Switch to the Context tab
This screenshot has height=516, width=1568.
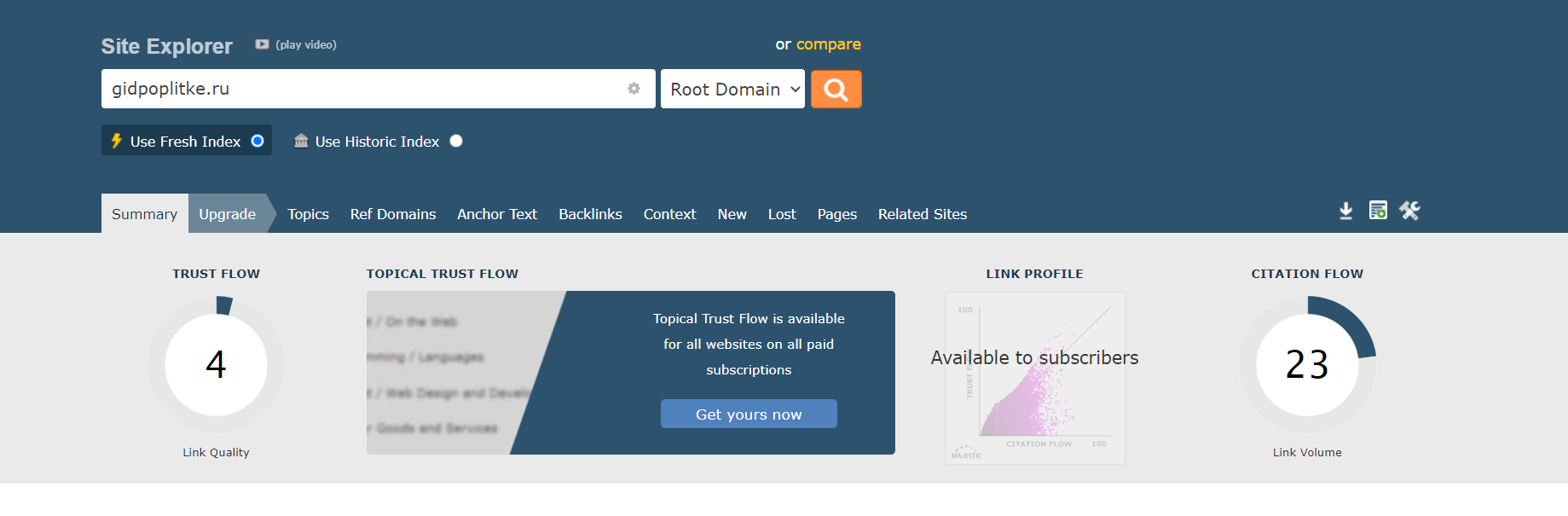click(x=669, y=214)
